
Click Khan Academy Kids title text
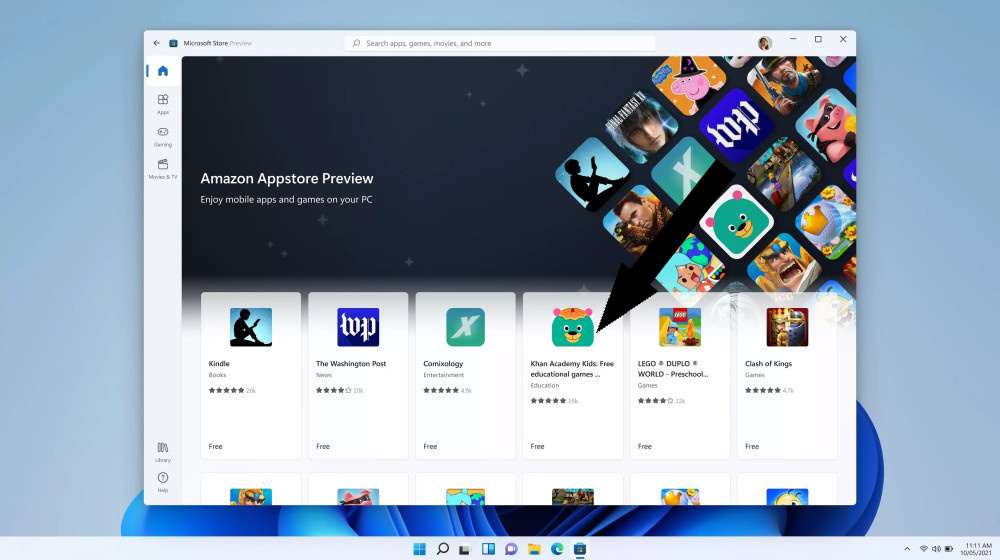(572, 369)
